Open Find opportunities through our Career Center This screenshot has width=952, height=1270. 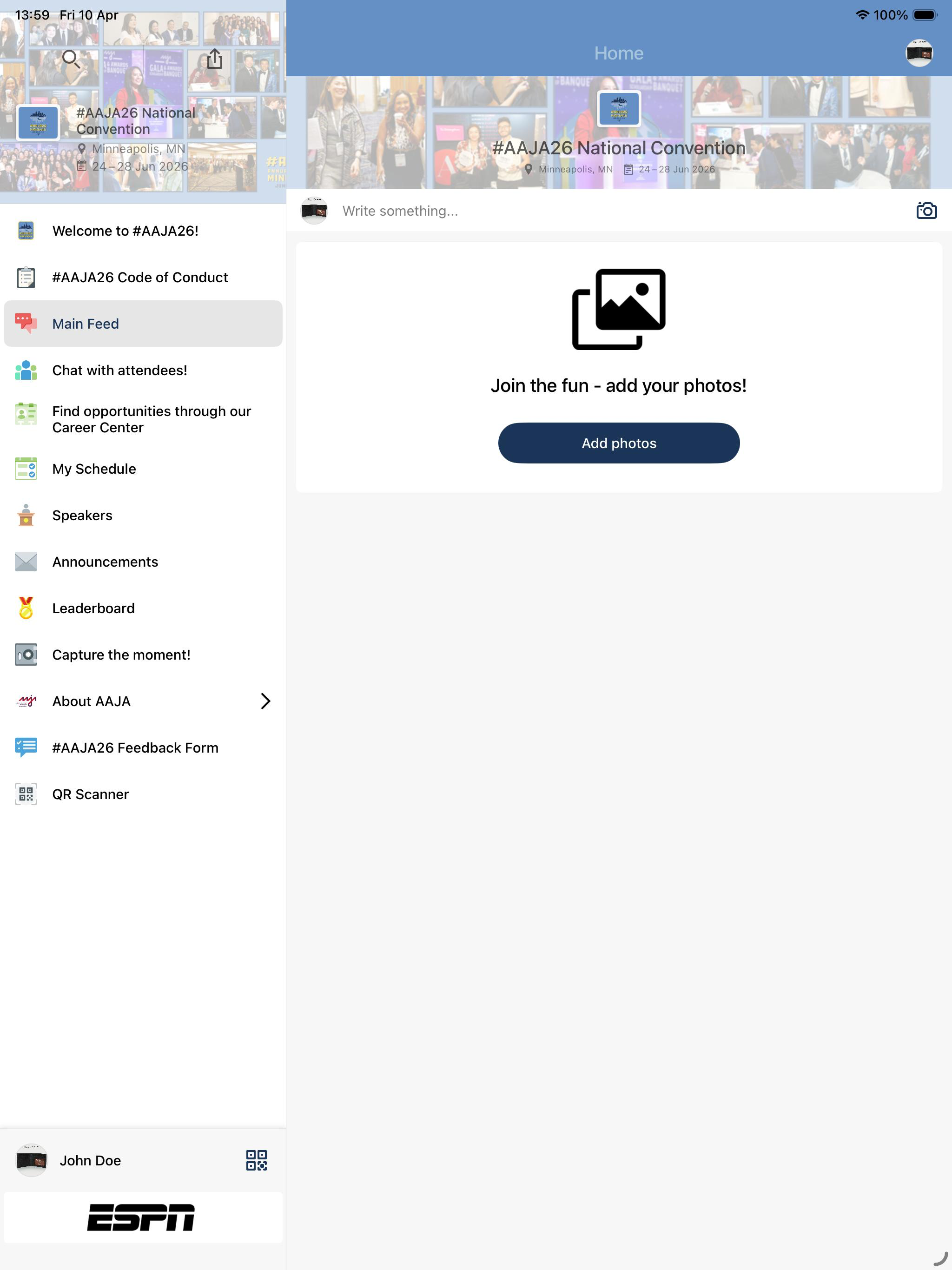point(143,420)
